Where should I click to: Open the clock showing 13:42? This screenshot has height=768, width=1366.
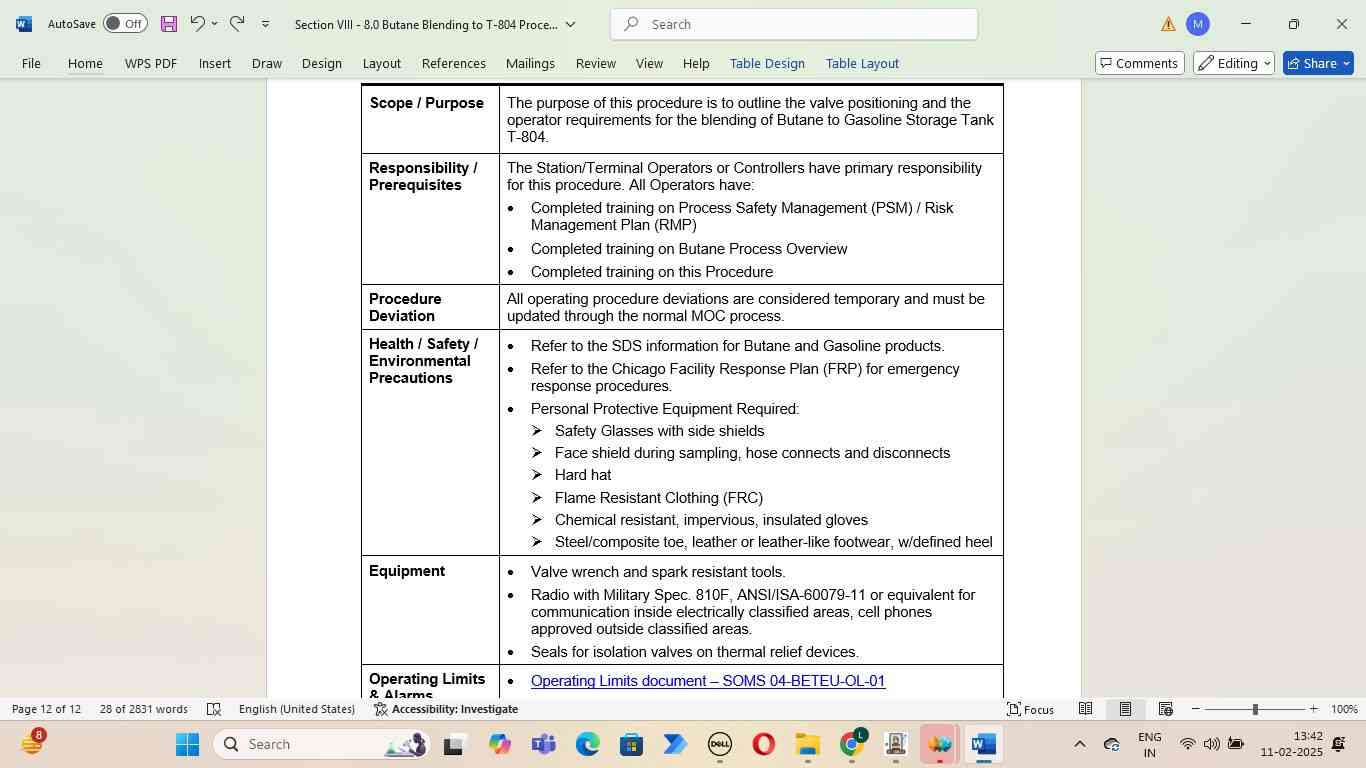1291,744
